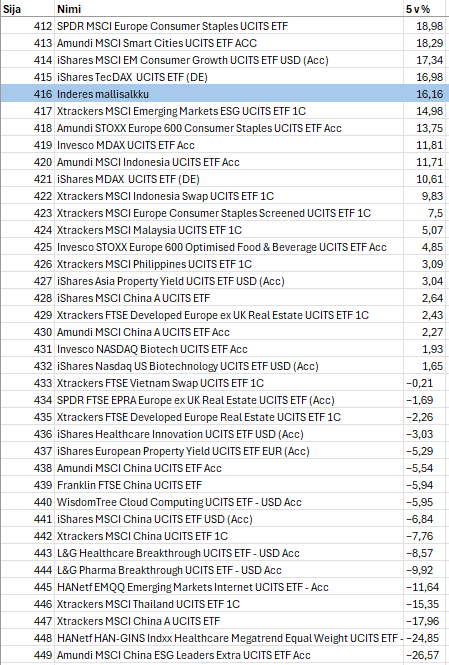Select the value cell 18,98
Screen dimensions: 449x665
pyautogui.click(x=424, y=26)
